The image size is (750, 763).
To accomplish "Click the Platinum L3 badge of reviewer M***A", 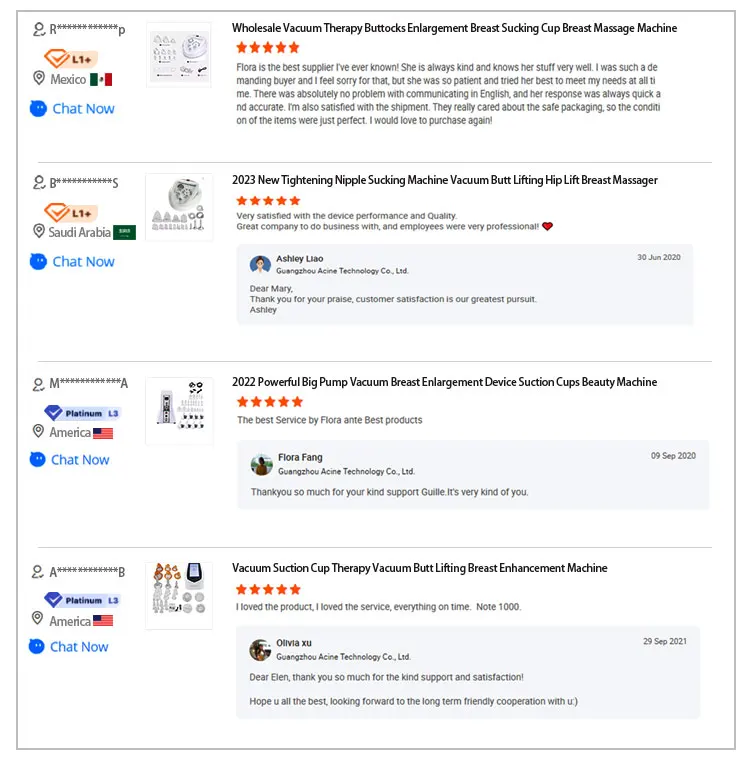I will [x=82, y=413].
